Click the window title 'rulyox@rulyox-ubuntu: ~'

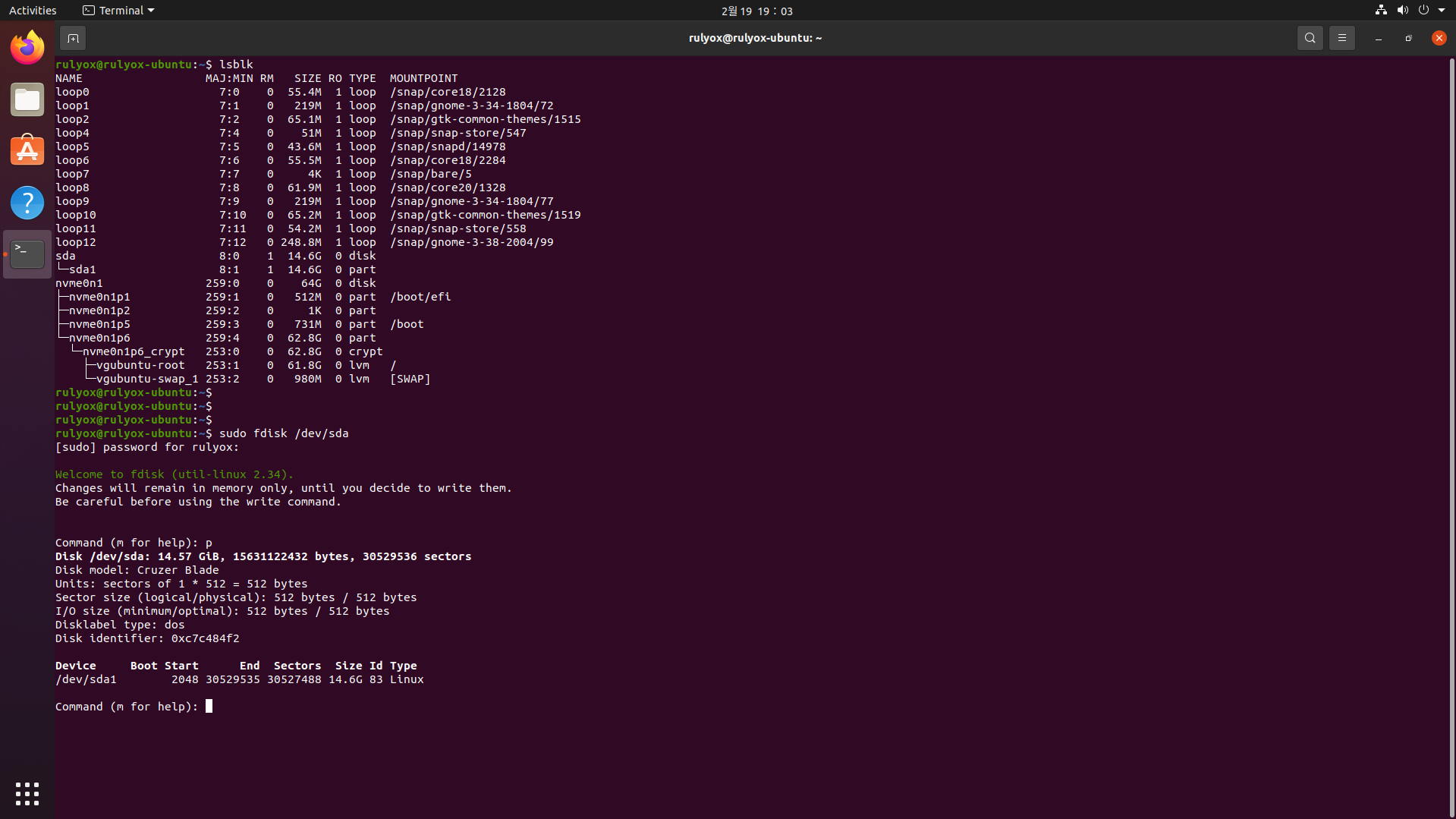pos(755,38)
